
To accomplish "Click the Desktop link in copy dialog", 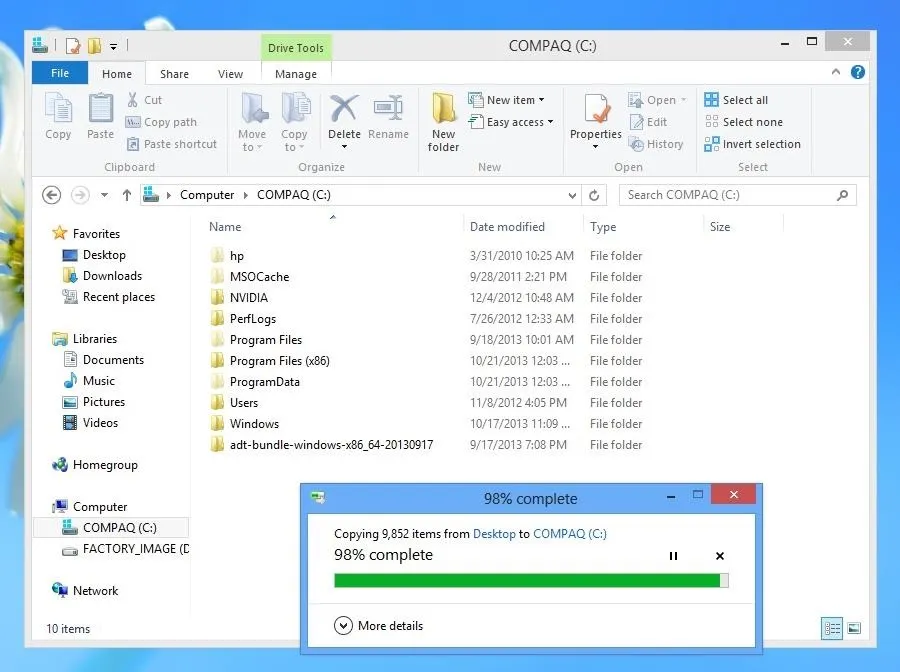I will (494, 534).
